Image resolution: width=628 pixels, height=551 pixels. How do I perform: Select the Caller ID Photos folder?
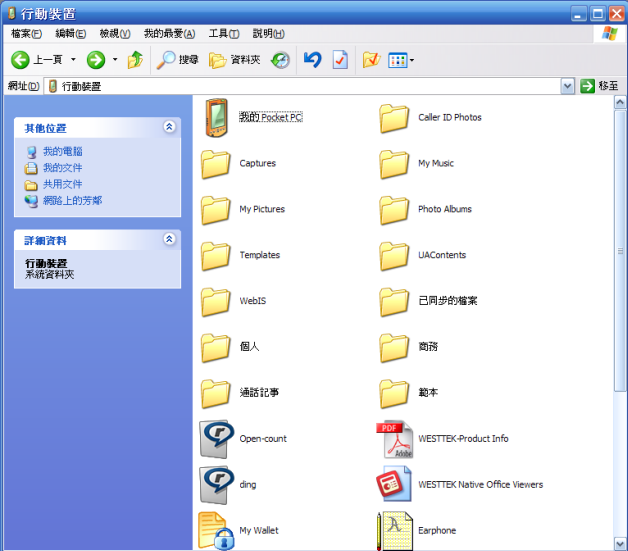(430, 118)
